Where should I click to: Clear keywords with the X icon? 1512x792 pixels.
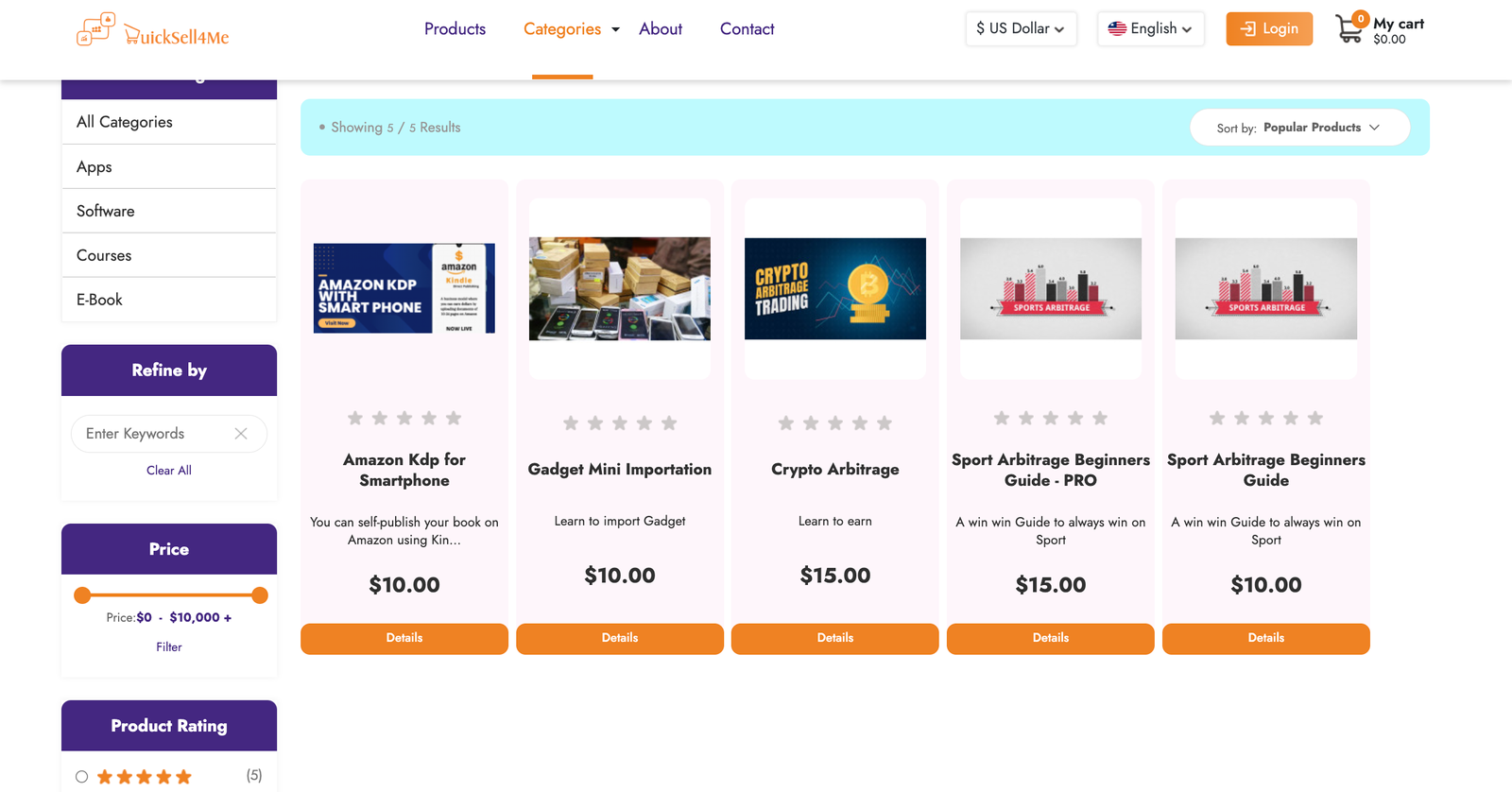pos(241,434)
